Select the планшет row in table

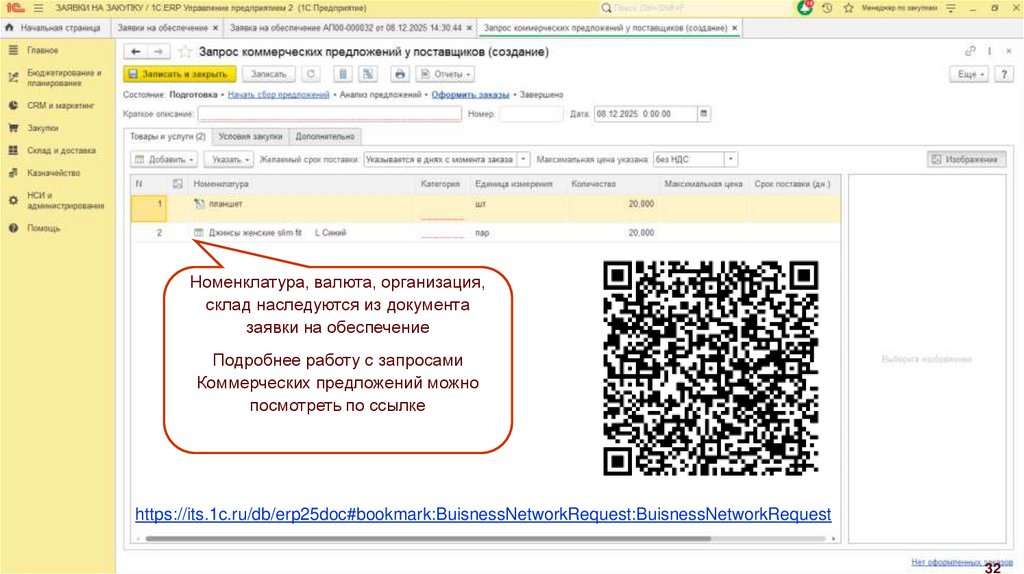[485, 209]
